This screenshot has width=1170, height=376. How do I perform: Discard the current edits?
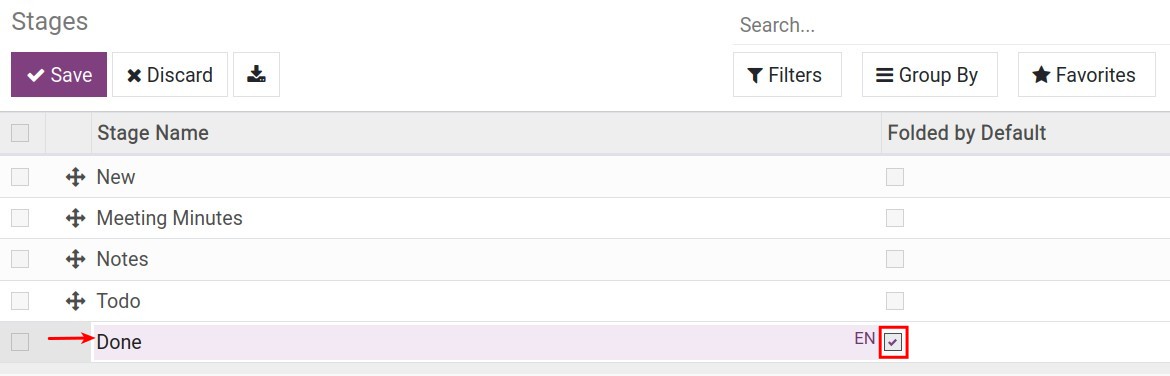pyautogui.click(x=170, y=75)
